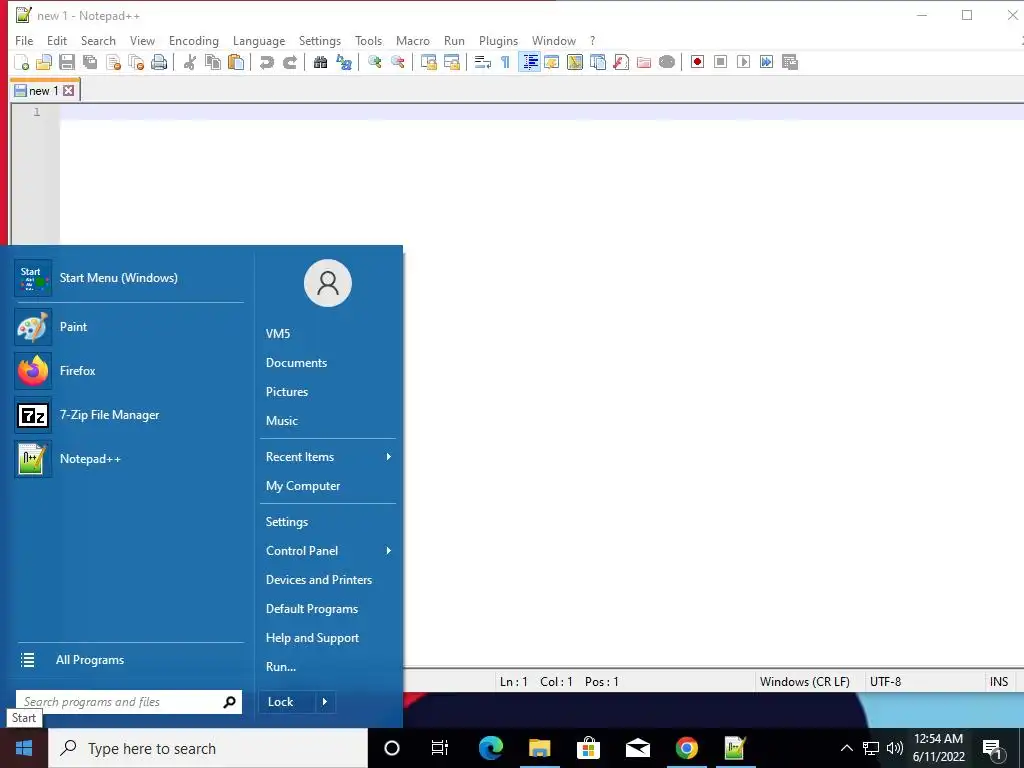Launch Firefox from the Start menu
Image resolution: width=1024 pixels, height=768 pixels.
(129, 371)
